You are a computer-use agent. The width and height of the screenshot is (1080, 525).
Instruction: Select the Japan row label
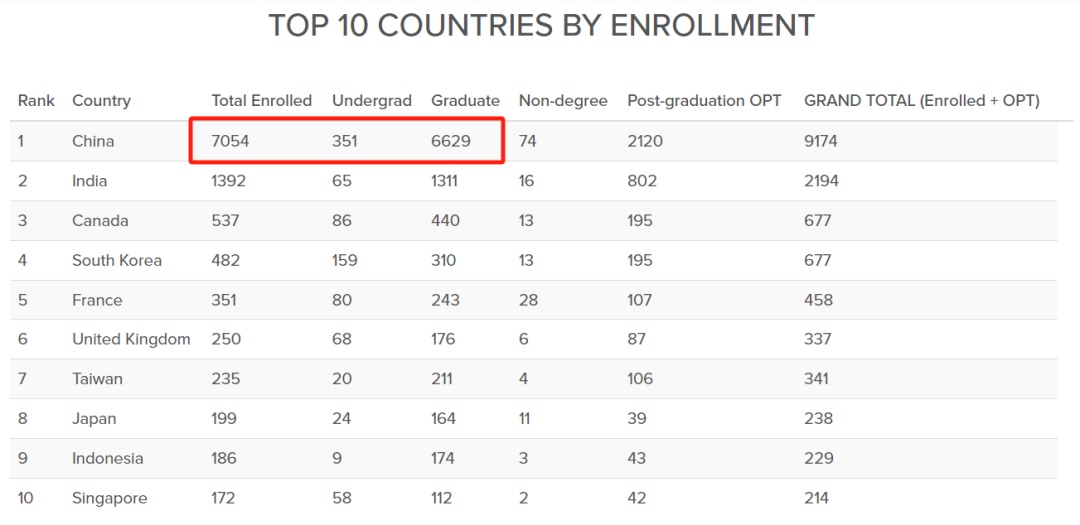coord(94,419)
